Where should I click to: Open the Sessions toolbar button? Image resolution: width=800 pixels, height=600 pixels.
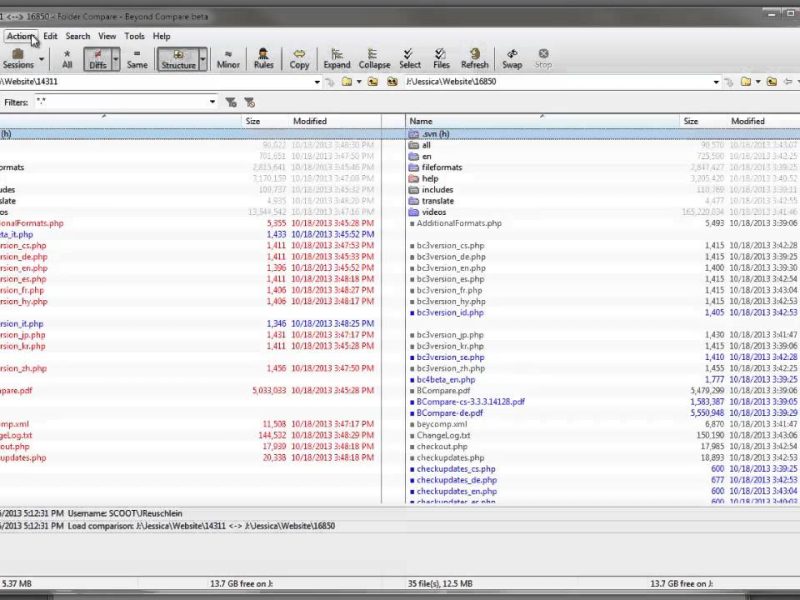tap(18, 59)
